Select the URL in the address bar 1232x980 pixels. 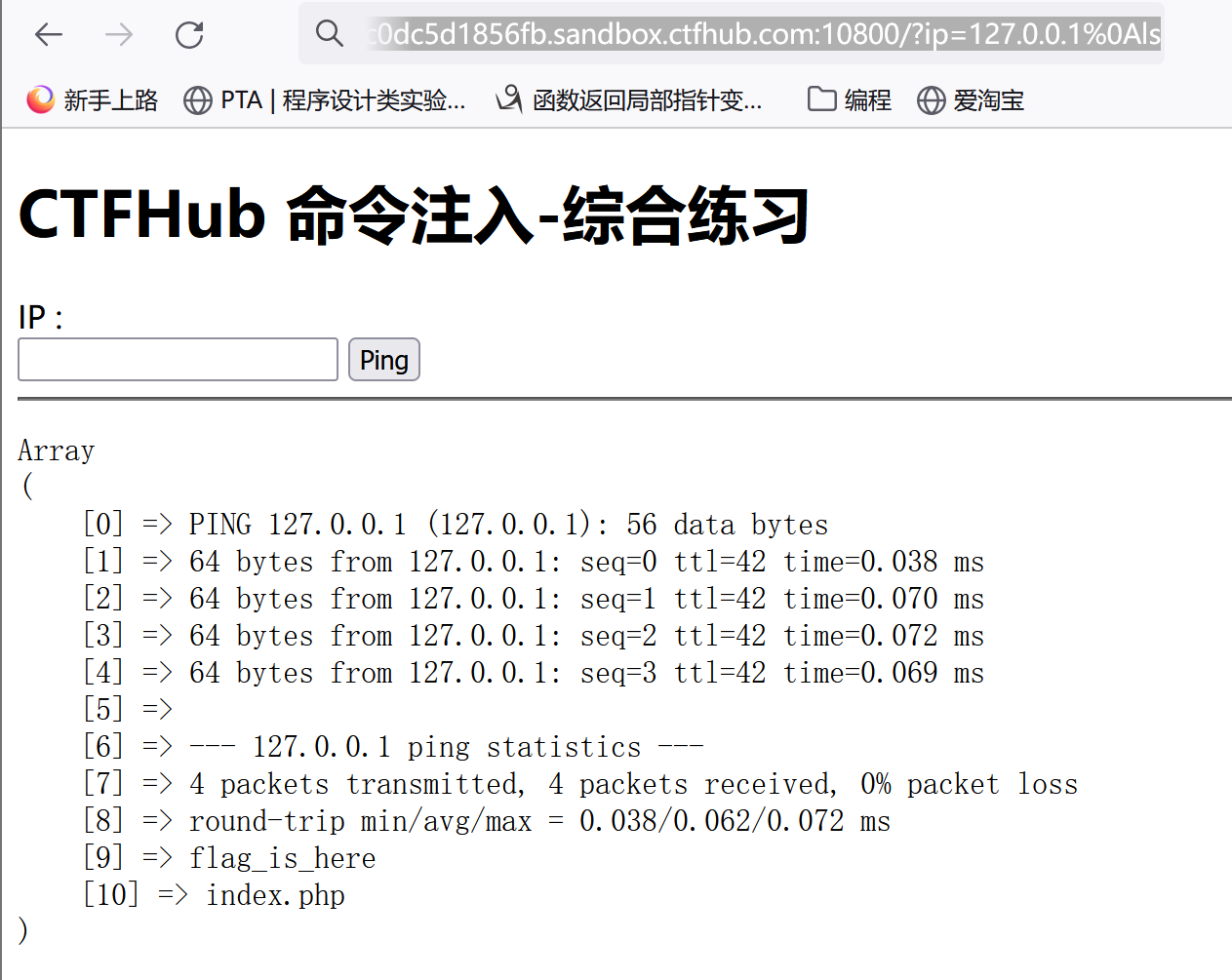pyautogui.click(x=764, y=34)
